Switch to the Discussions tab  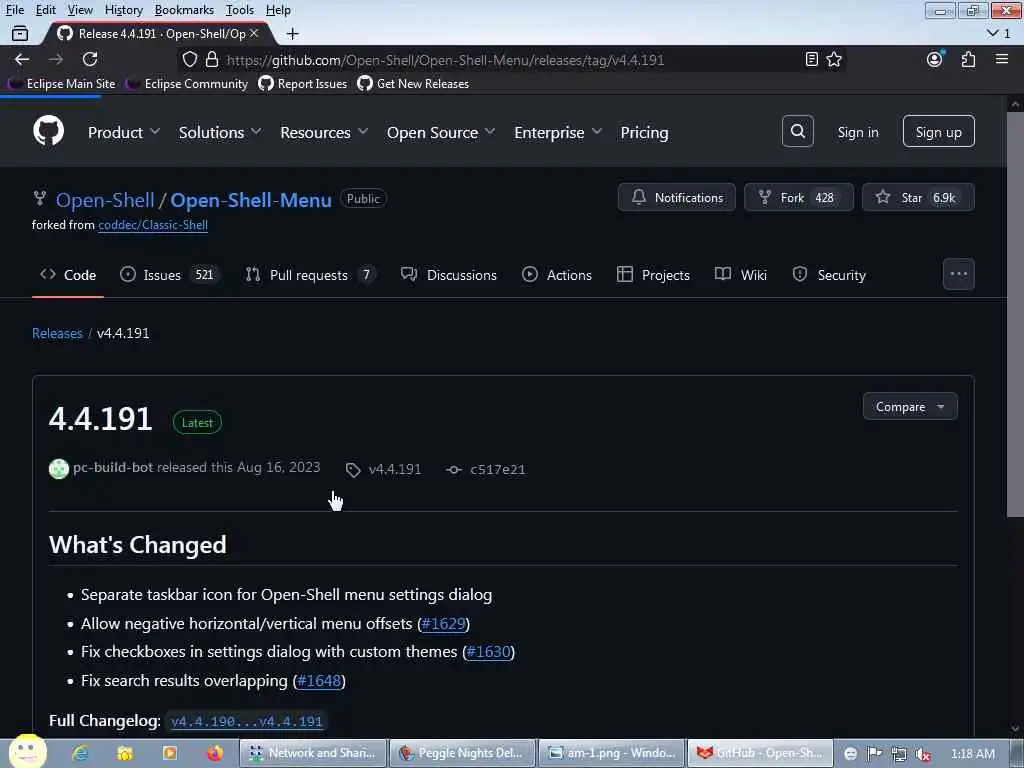click(x=449, y=275)
